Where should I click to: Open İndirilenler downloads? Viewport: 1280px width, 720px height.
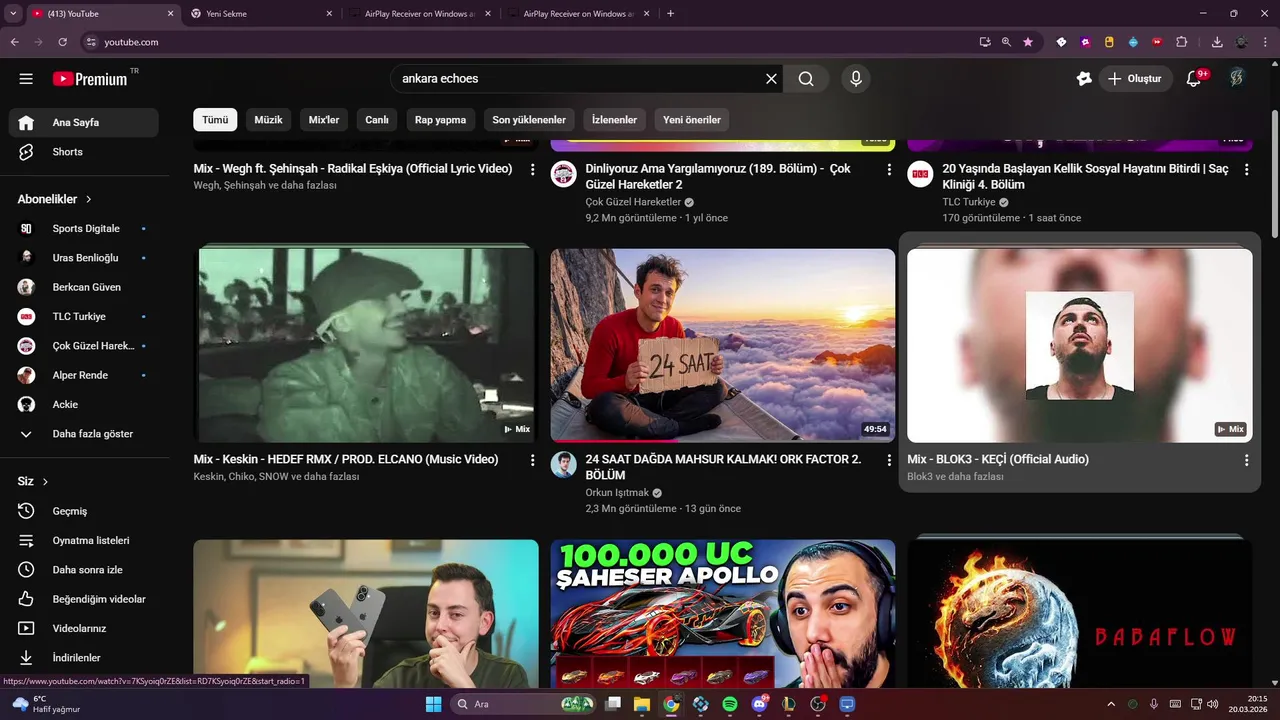click(x=84, y=658)
